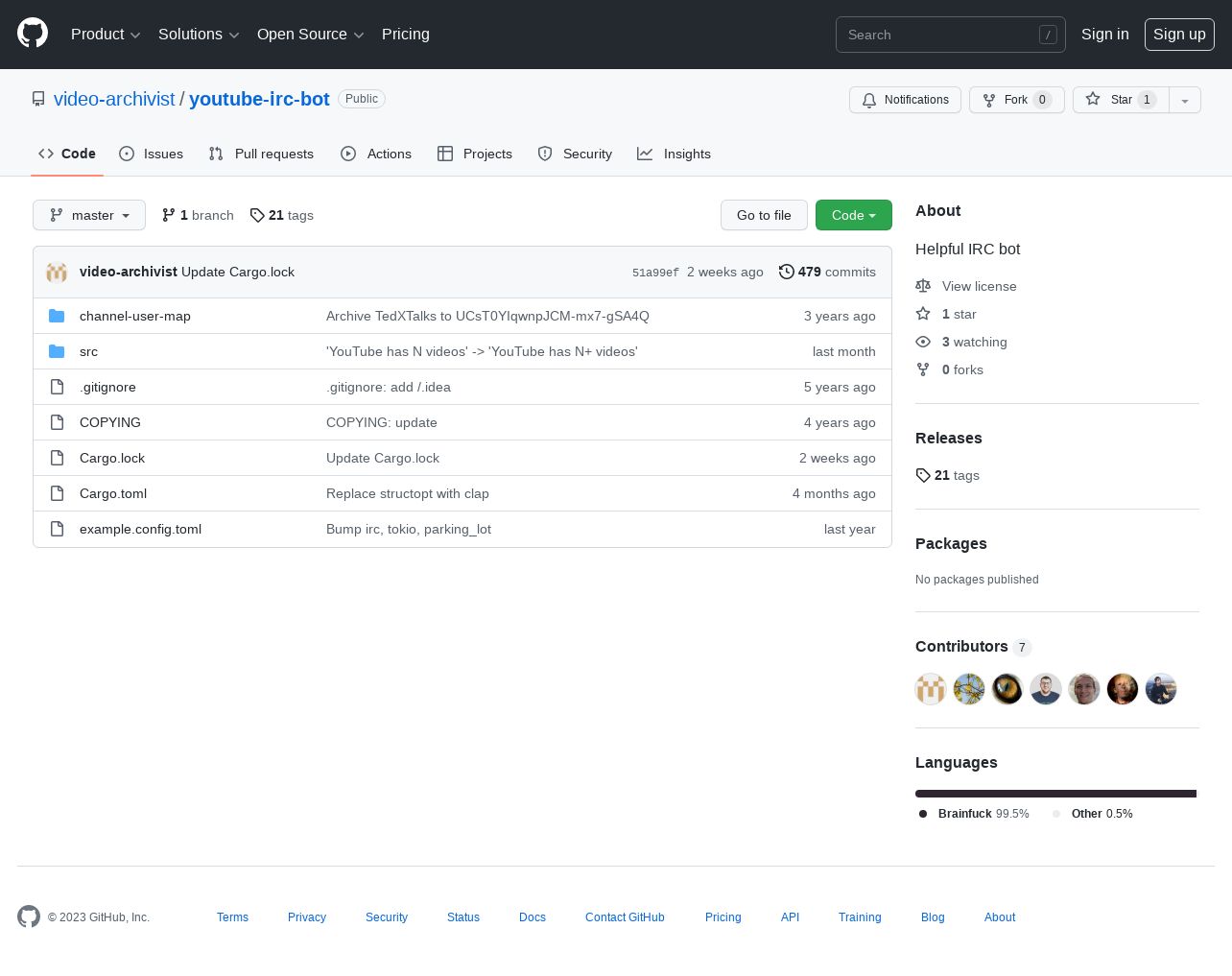Click the Sign in link

click(1104, 35)
